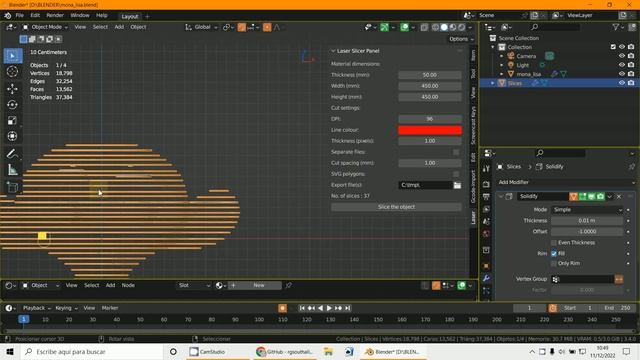Open Modifier properties wrench tab
This screenshot has height=360, width=640.
[x=486, y=278]
